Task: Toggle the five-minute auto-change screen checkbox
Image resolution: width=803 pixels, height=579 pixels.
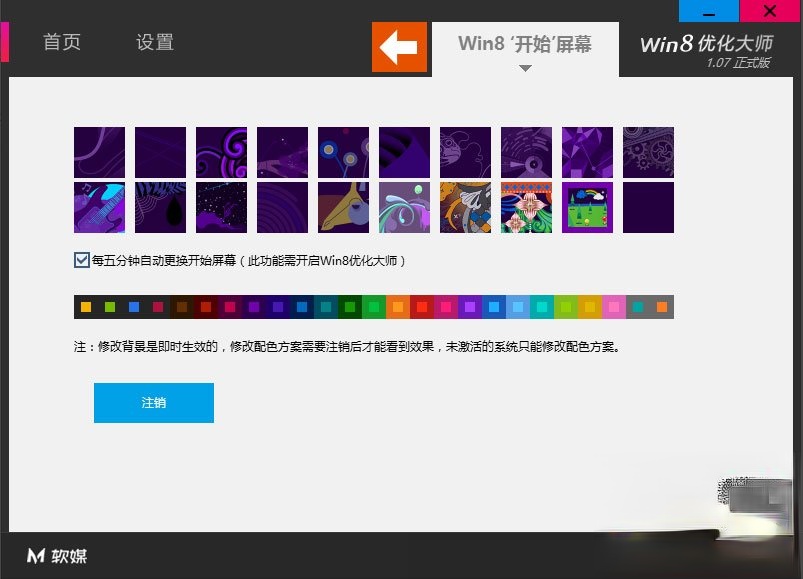Action: [x=80, y=258]
